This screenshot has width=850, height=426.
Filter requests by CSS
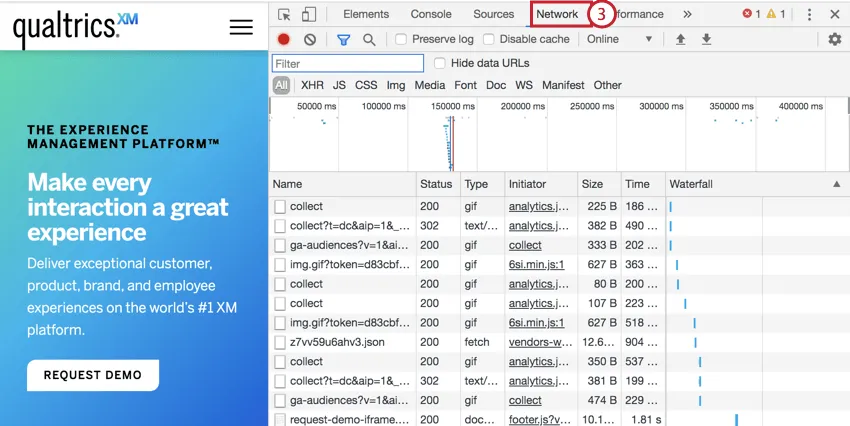pos(366,85)
